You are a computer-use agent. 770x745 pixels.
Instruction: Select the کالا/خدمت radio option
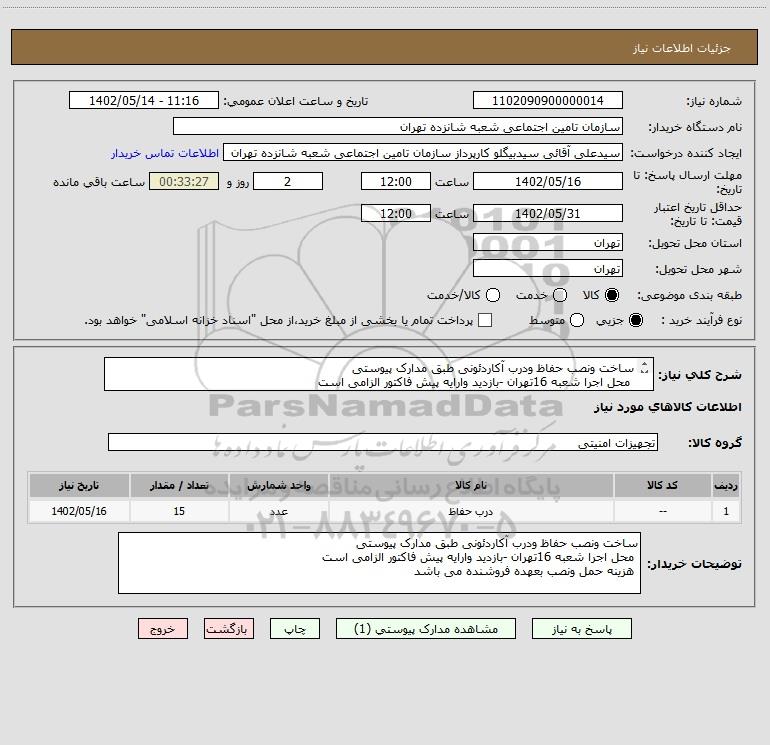point(493,295)
